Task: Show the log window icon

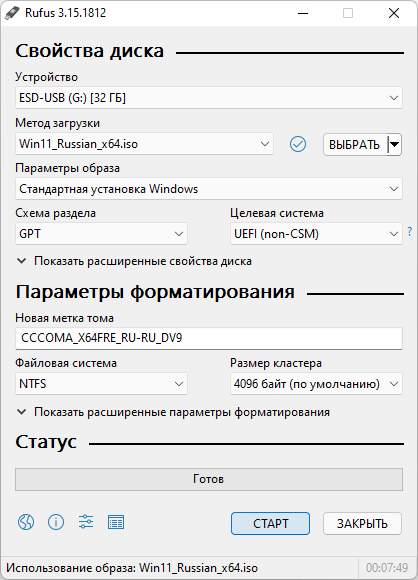Action: coord(116,522)
